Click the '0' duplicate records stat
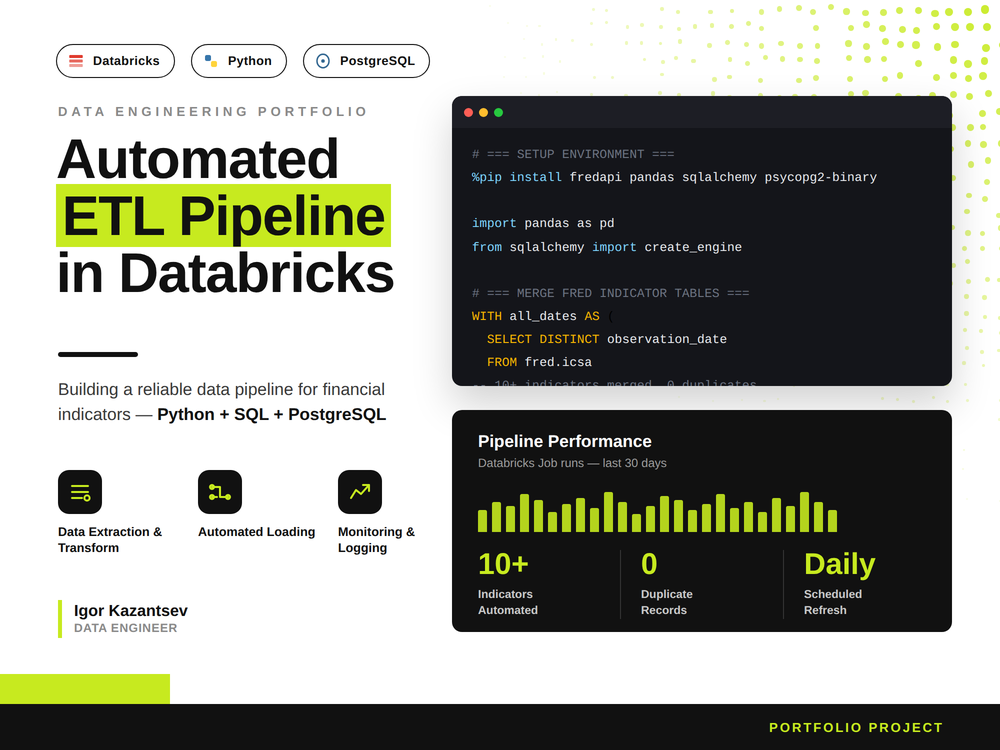The width and height of the screenshot is (1000, 750). 649,564
